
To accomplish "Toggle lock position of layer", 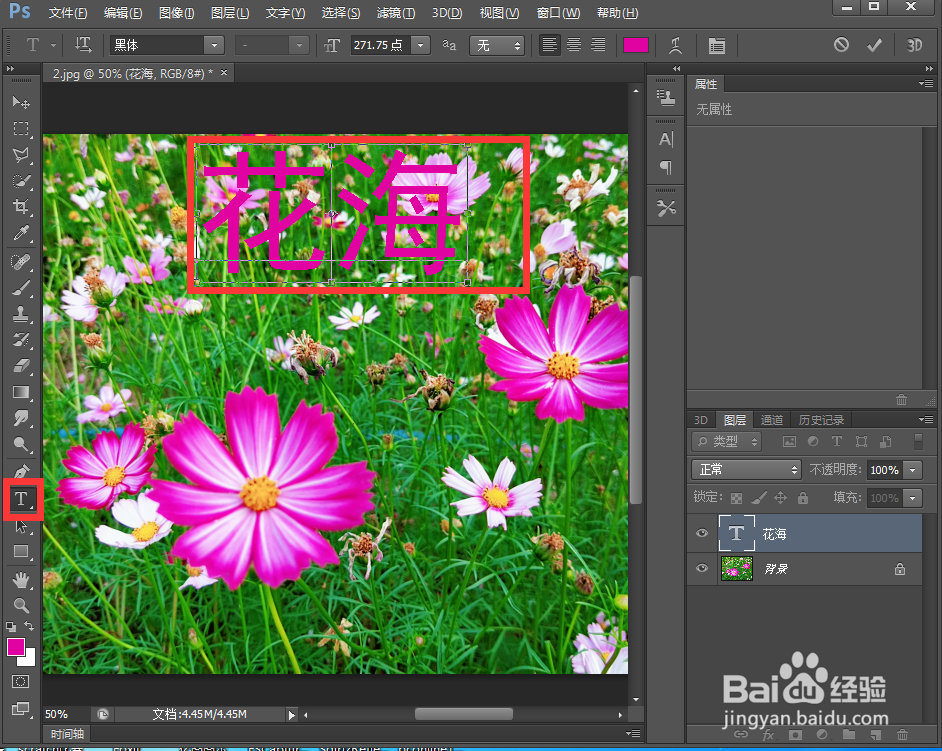I will tap(780, 497).
